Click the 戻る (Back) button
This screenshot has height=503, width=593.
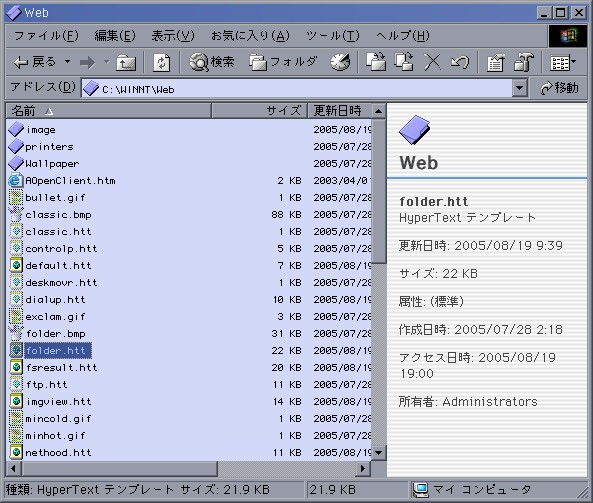point(35,62)
